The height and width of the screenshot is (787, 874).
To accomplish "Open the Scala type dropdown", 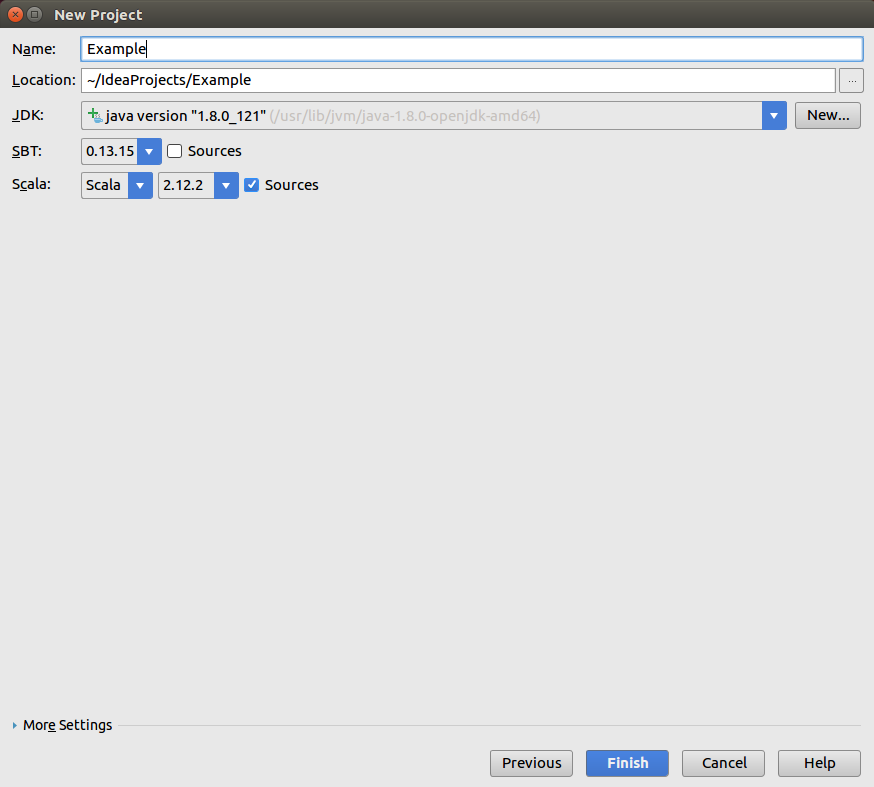I will click(x=140, y=185).
